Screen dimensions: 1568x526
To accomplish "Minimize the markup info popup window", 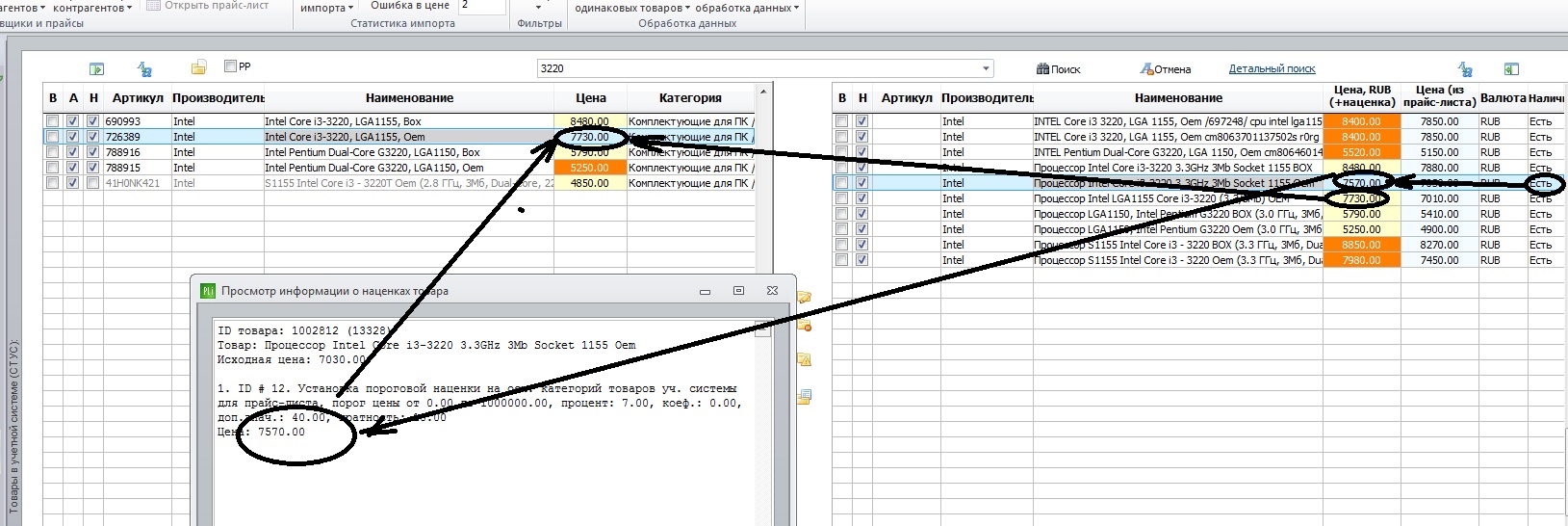I will coord(705,291).
